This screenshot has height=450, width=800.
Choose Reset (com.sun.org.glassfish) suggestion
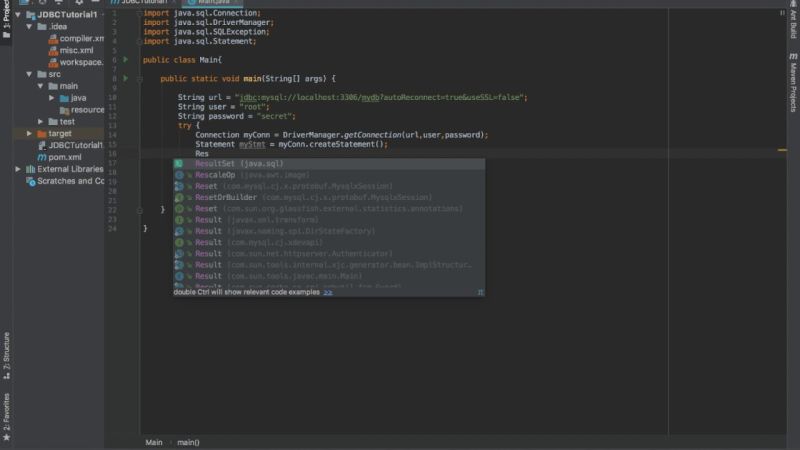click(329, 209)
